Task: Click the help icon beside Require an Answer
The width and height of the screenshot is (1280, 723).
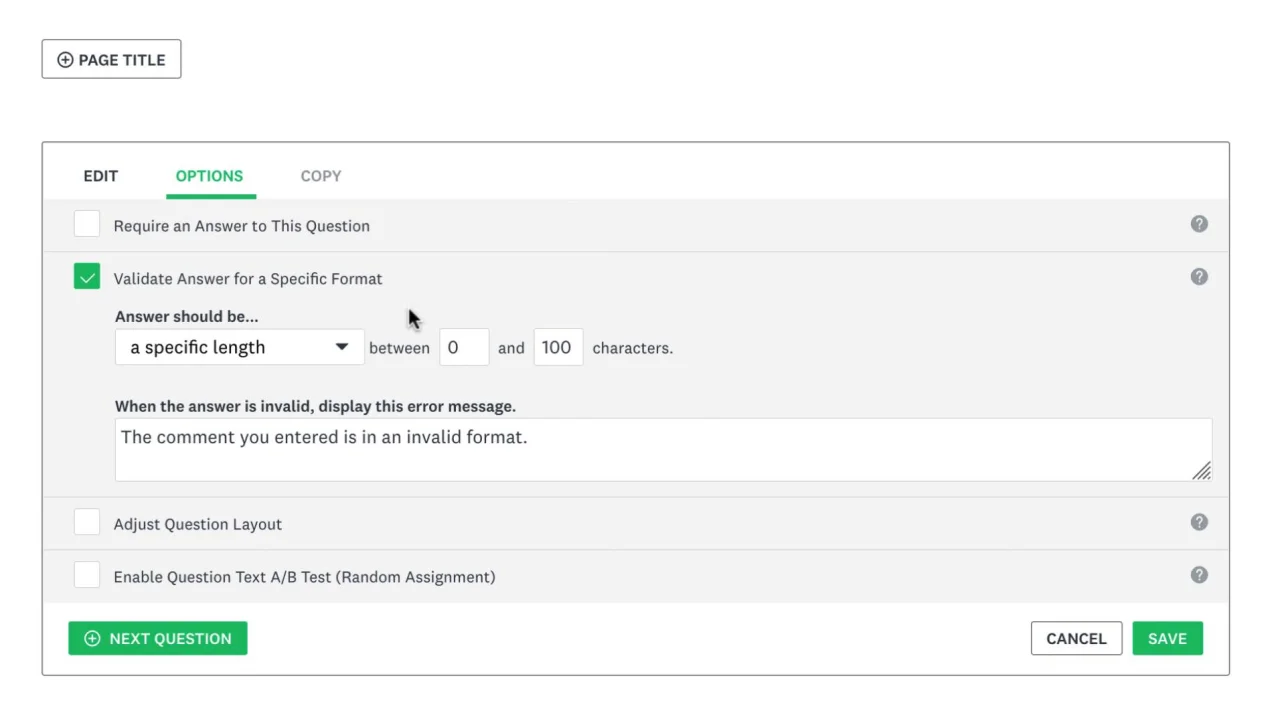Action: [1199, 224]
